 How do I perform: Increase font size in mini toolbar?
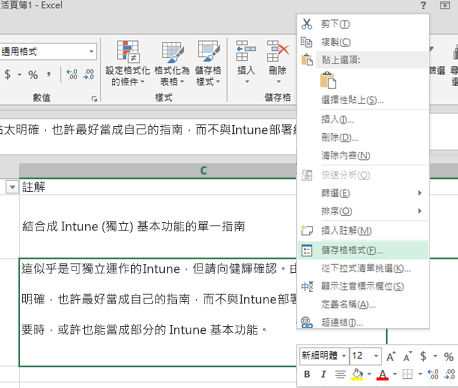391,356
